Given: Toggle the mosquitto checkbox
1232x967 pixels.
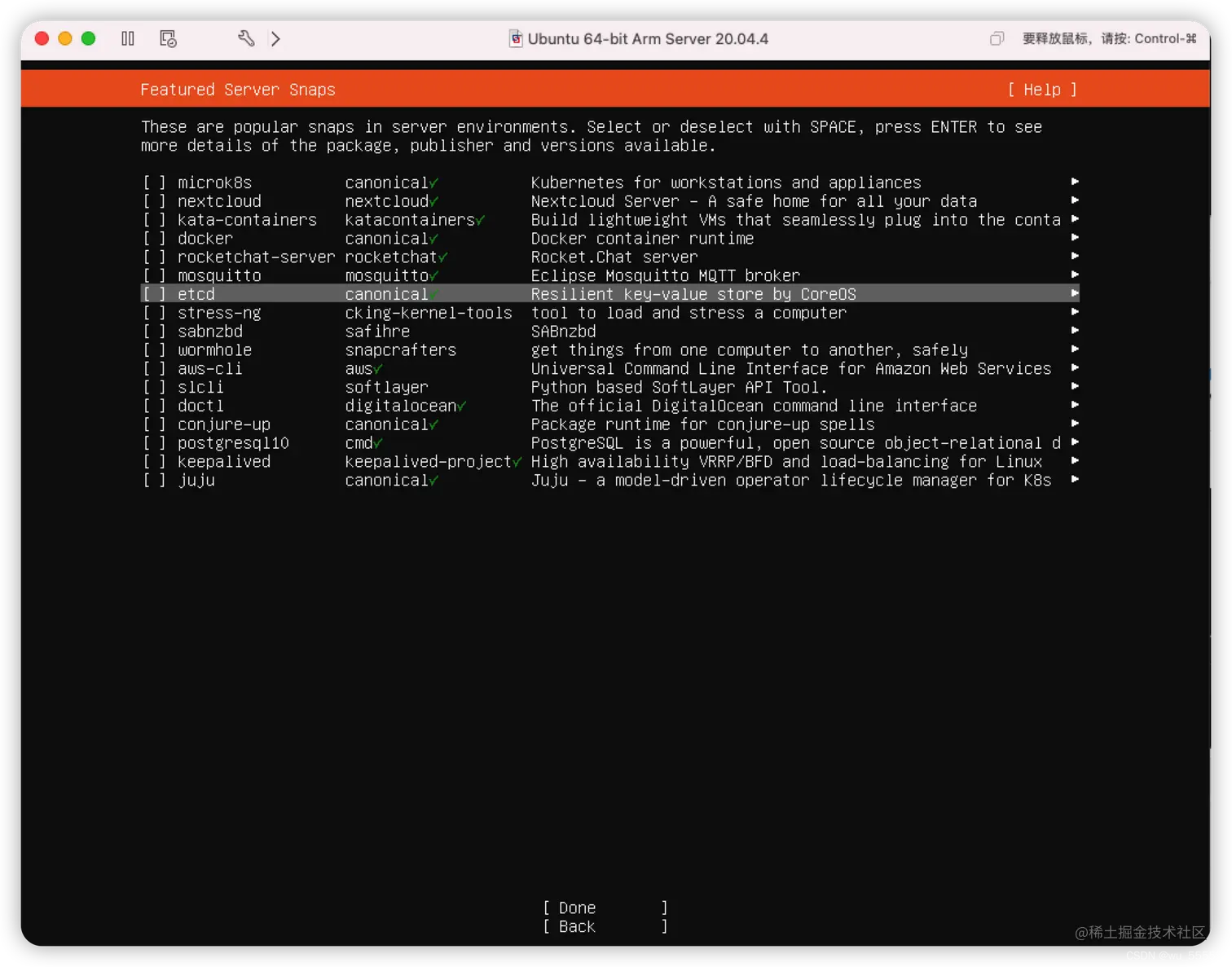Looking at the screenshot, I should click(154, 276).
